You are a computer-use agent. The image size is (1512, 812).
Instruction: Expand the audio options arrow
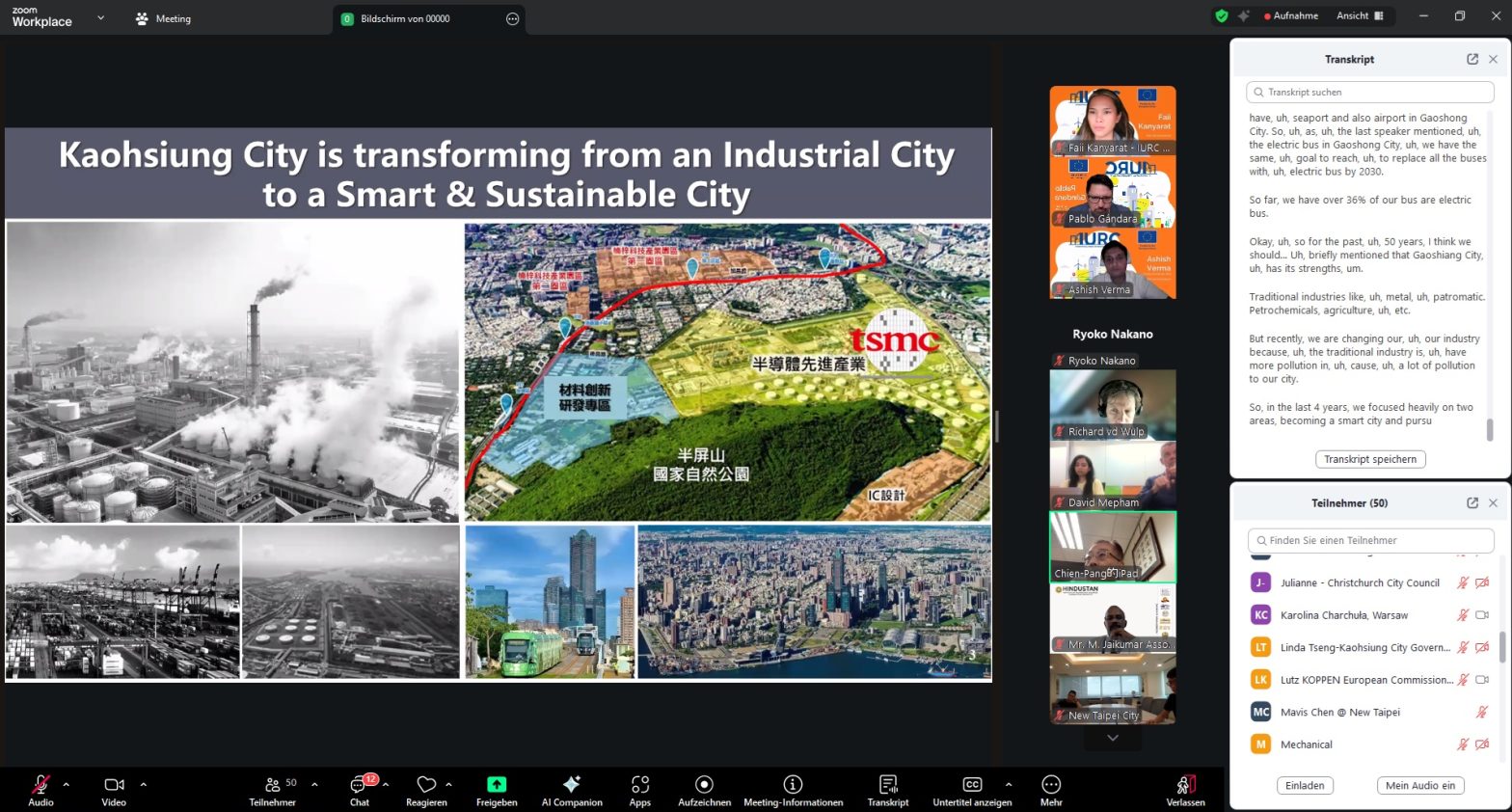pos(67,784)
